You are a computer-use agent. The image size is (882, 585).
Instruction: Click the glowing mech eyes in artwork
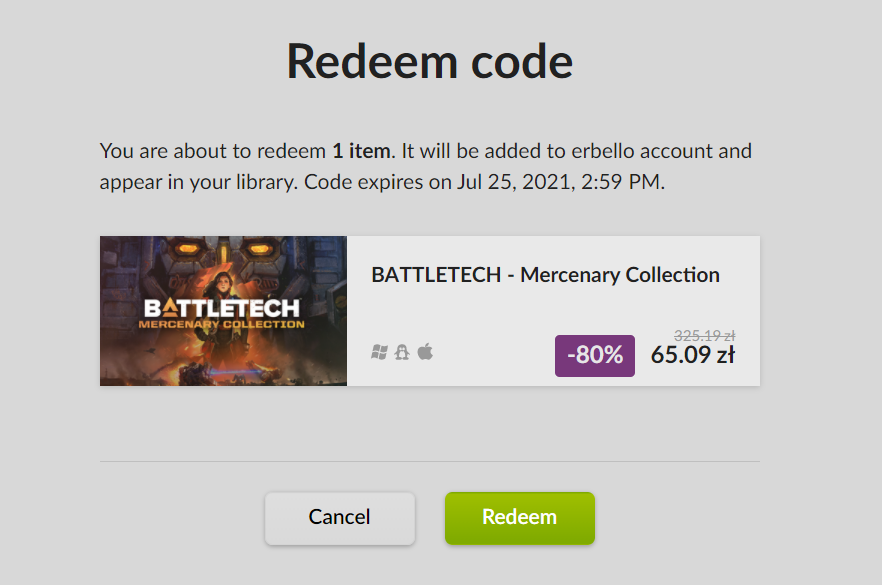[x=223, y=248]
